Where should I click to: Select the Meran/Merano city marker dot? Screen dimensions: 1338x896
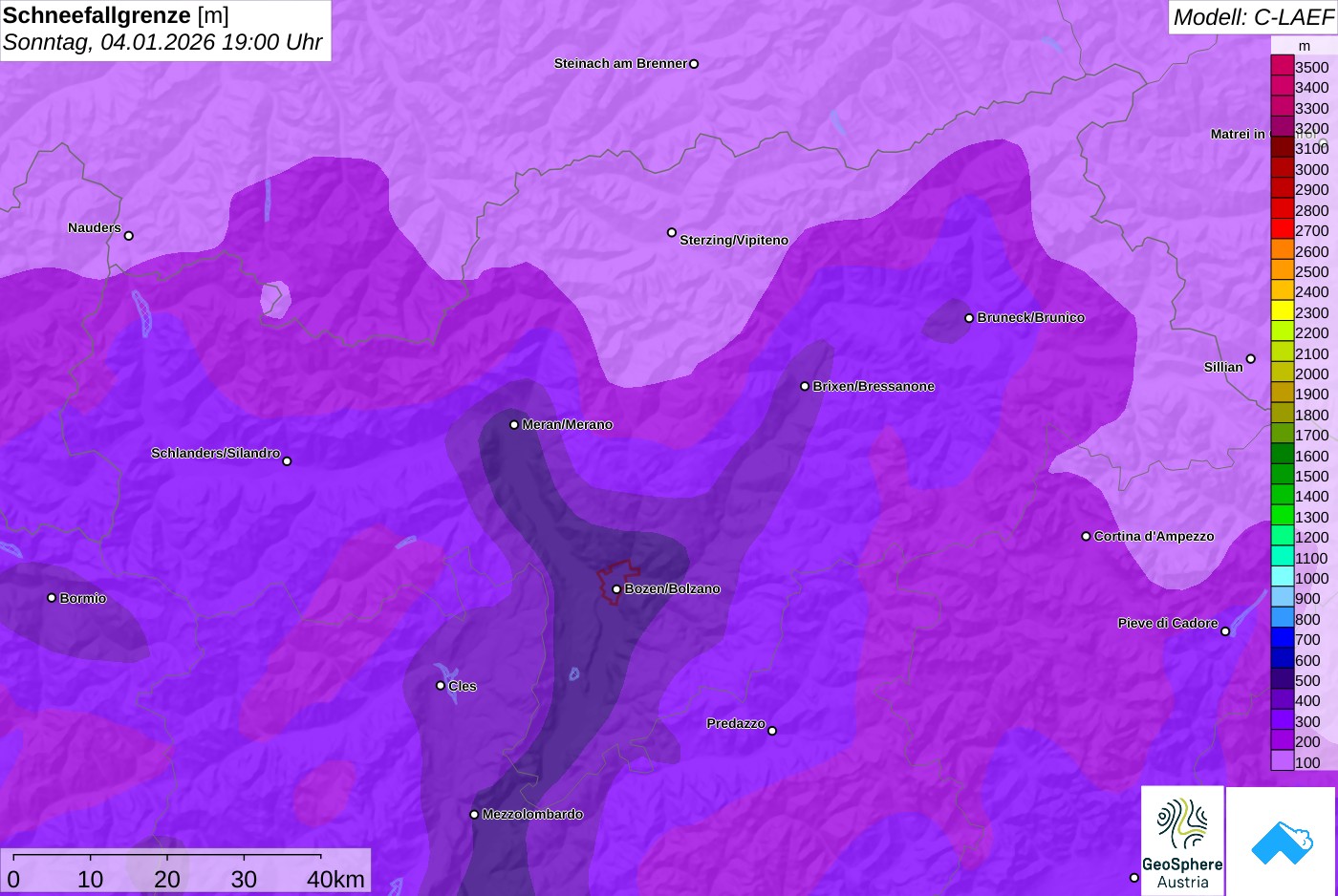tap(514, 425)
